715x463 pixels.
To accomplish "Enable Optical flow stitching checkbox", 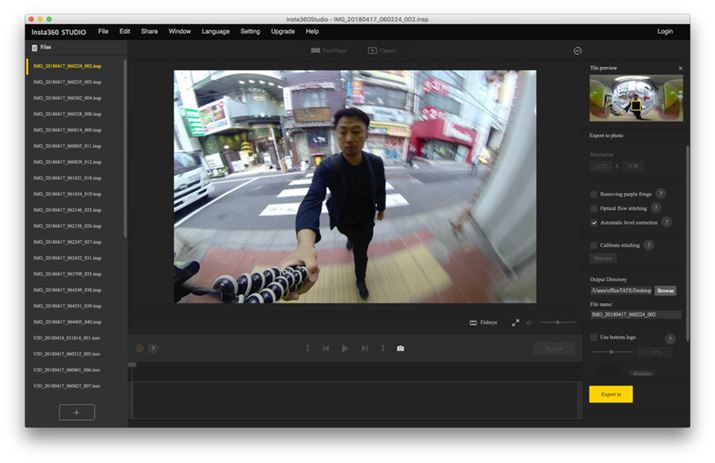I will coord(594,208).
